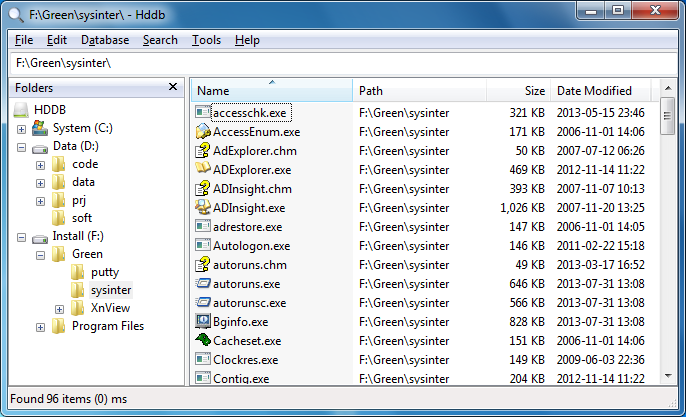This screenshot has width=686, height=417.
Task: Click the 2013-05-15 23:46 date cell
Action: point(600,112)
